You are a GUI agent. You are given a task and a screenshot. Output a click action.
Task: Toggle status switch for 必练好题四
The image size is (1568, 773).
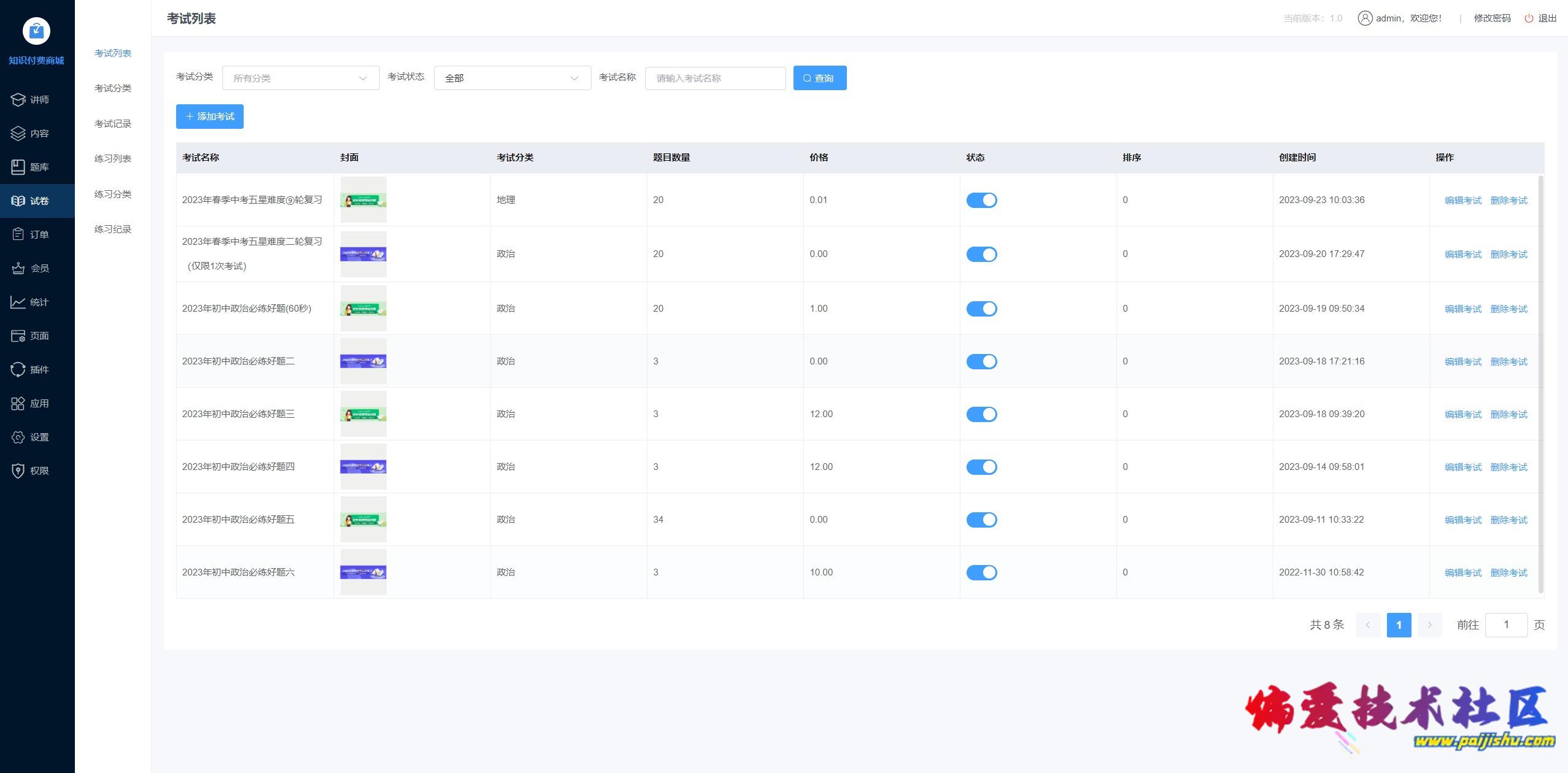(x=982, y=467)
